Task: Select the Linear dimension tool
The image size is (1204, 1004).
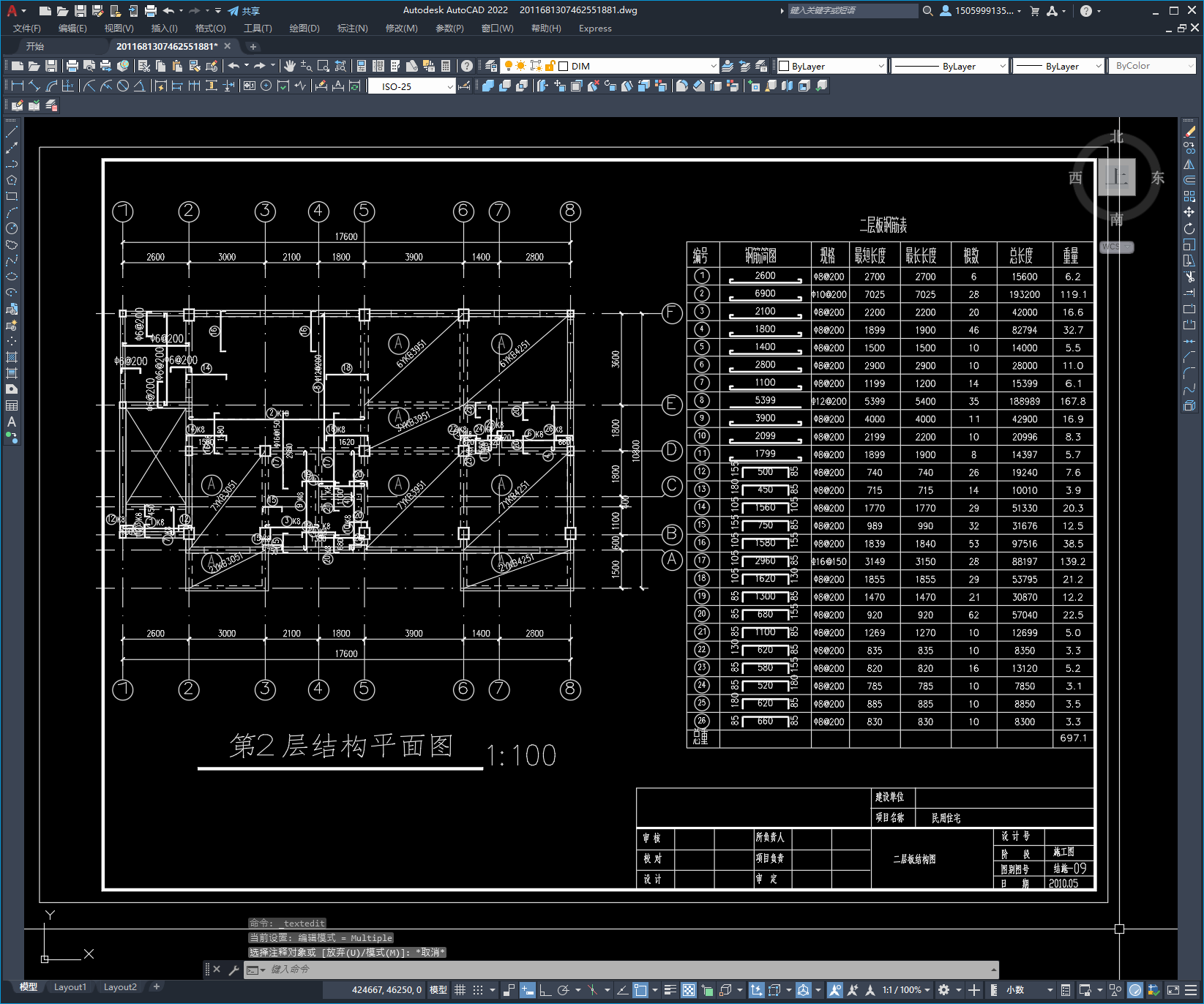Action: click(17, 86)
